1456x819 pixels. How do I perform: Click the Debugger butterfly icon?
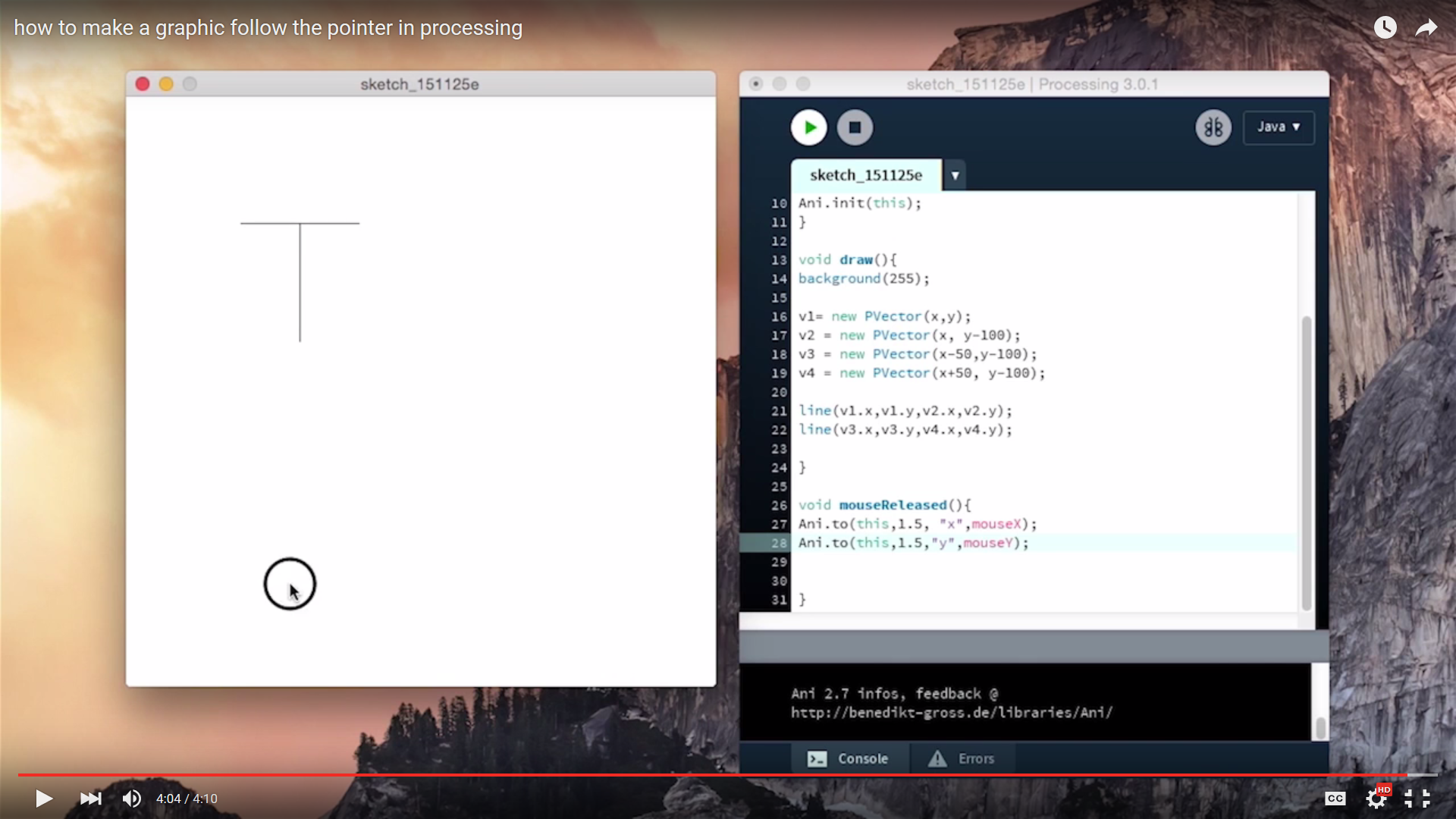[x=1213, y=127]
